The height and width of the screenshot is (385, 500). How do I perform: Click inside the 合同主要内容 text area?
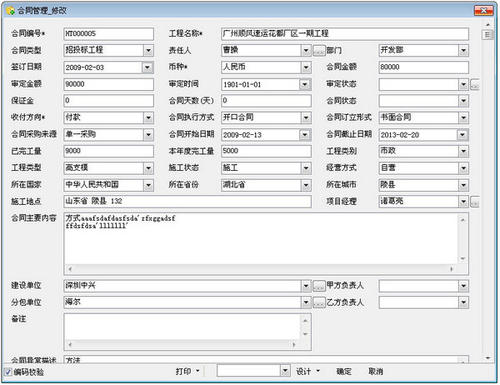pos(262,238)
